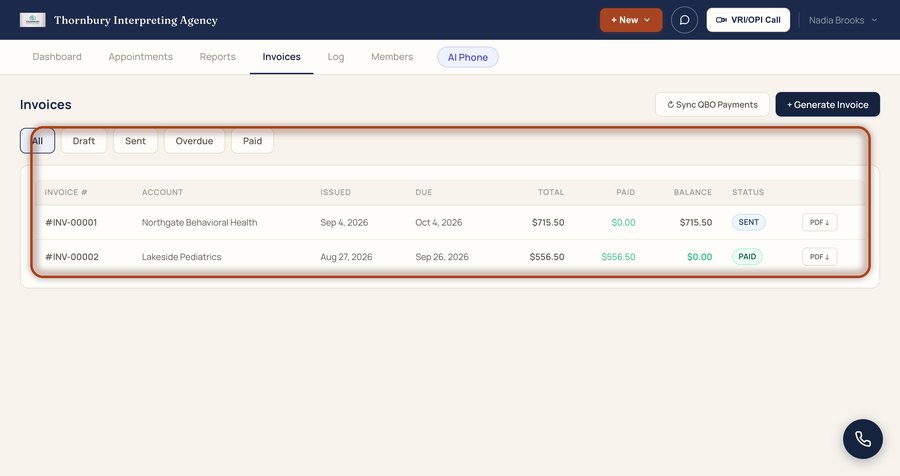Click the STATUS column header

click(x=748, y=192)
